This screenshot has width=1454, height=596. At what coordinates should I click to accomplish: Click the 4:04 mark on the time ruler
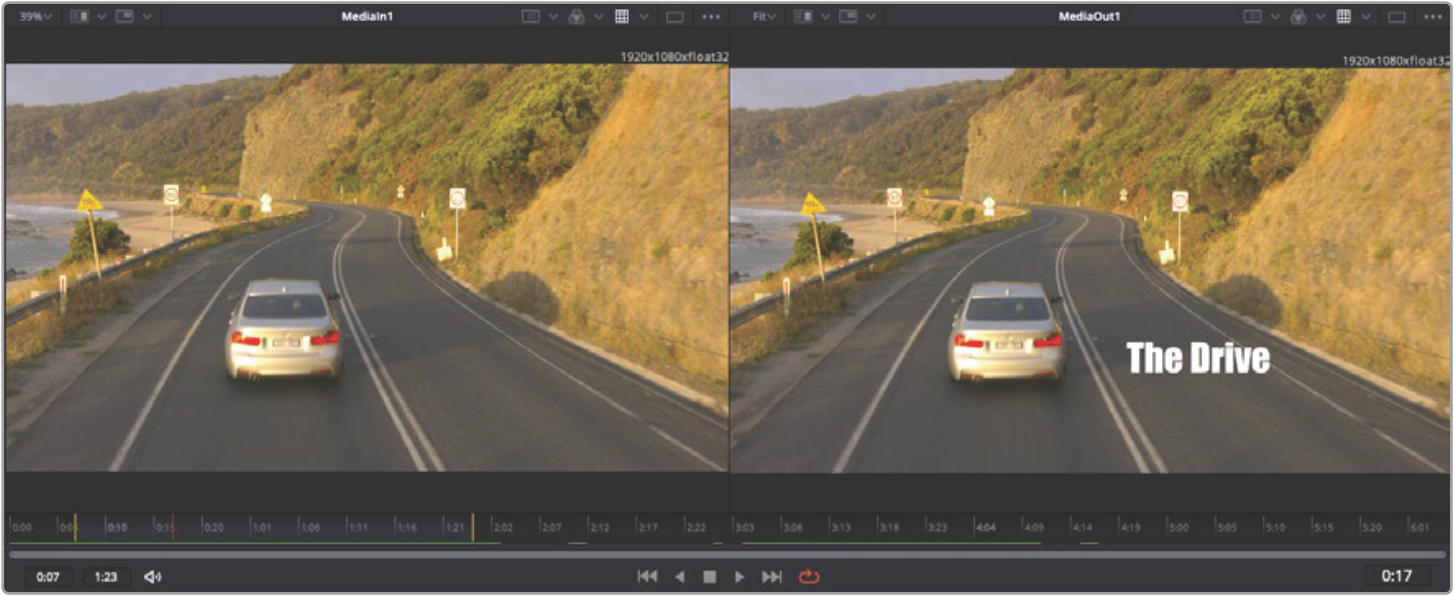985,527
